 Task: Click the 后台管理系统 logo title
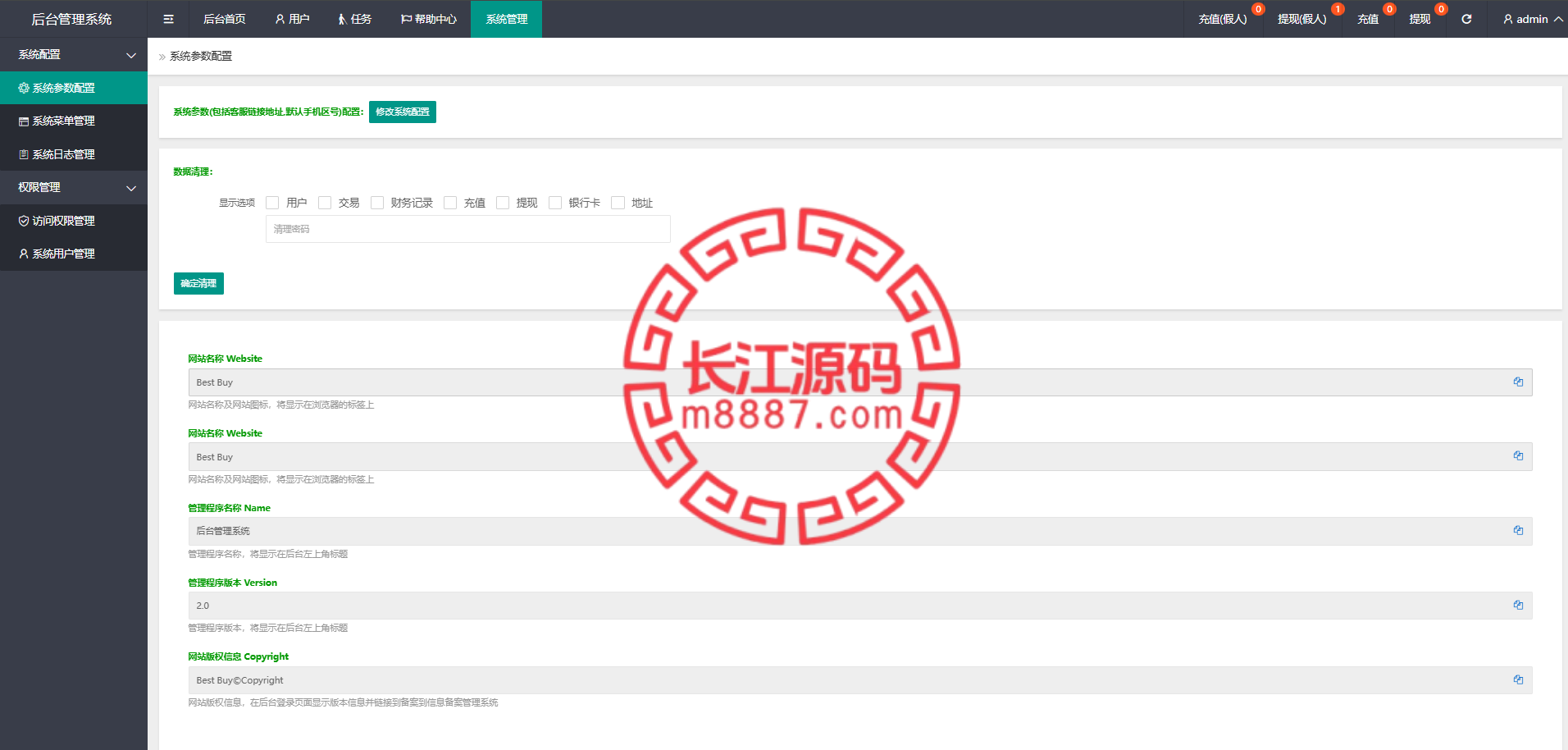click(x=71, y=19)
